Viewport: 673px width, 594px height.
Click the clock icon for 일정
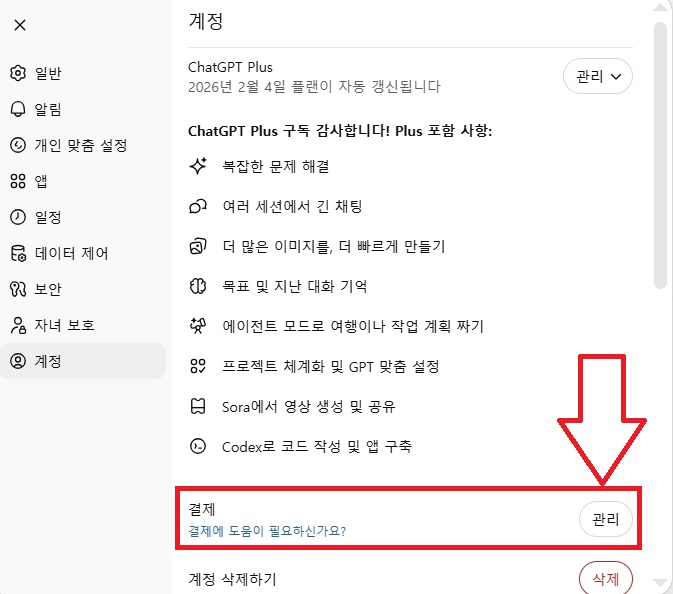[18, 217]
